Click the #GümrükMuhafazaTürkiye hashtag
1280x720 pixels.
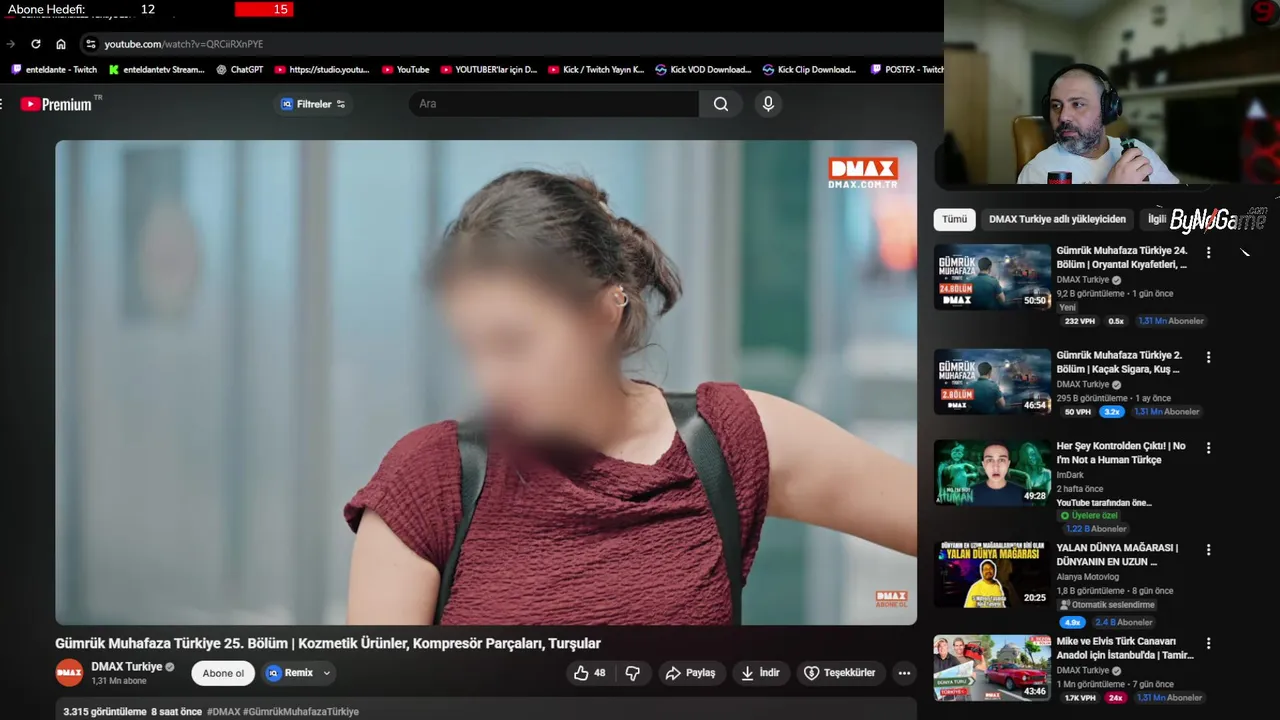tap(301, 712)
